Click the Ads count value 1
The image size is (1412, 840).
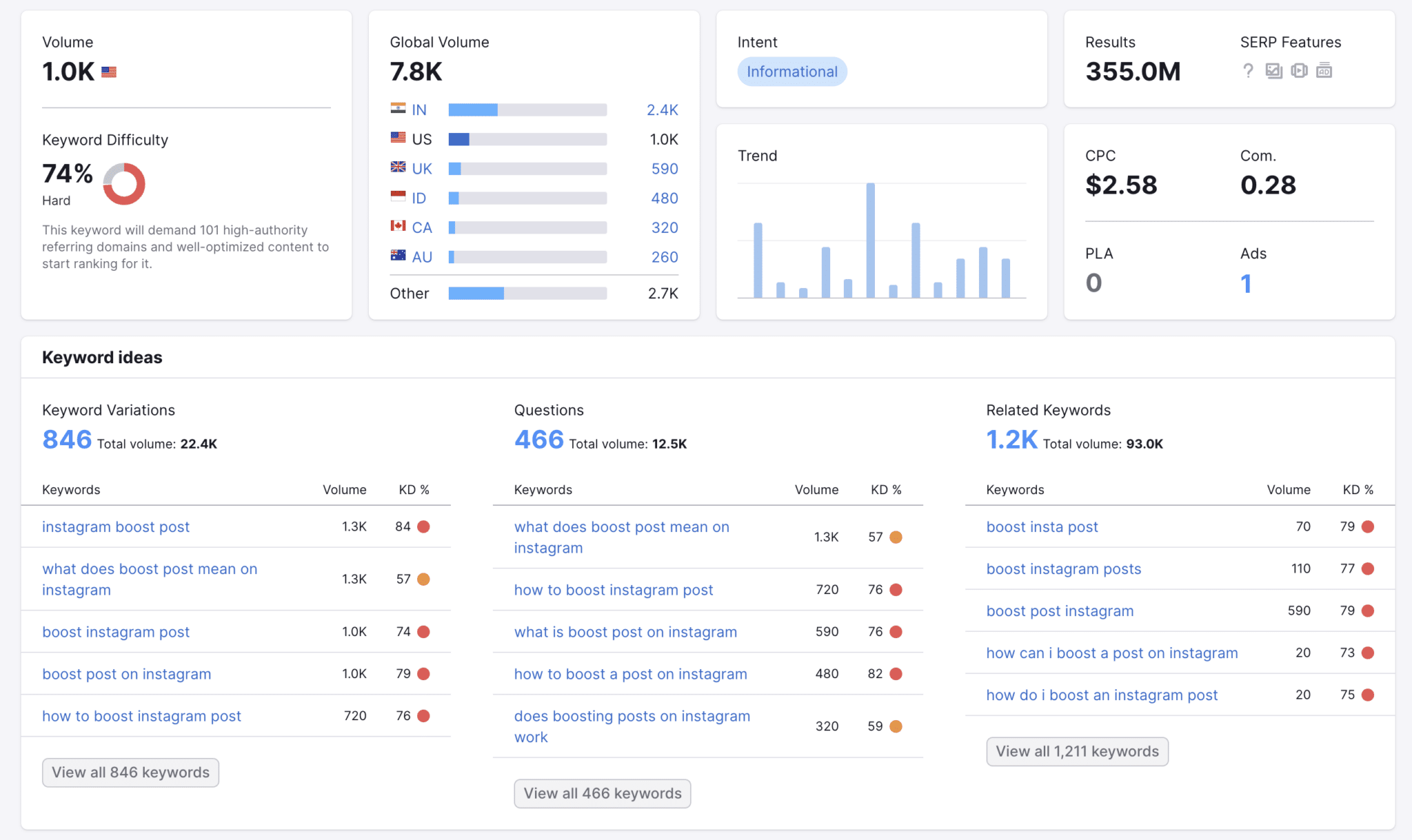1245,283
